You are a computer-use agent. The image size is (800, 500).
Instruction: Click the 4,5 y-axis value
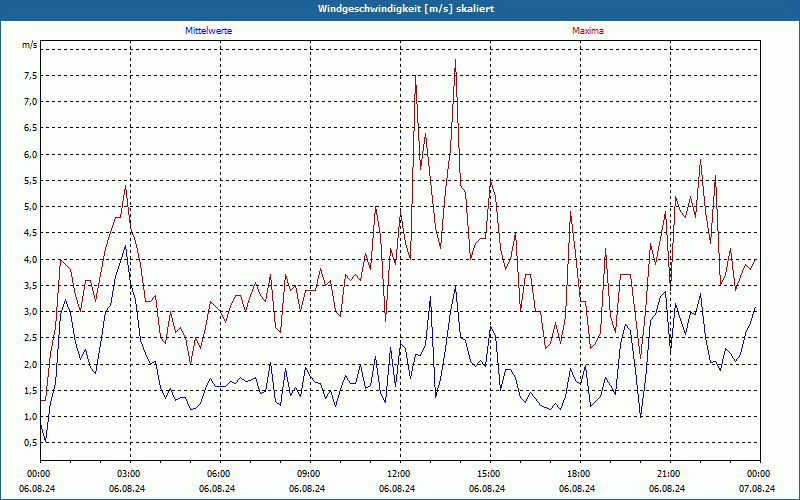[30, 233]
